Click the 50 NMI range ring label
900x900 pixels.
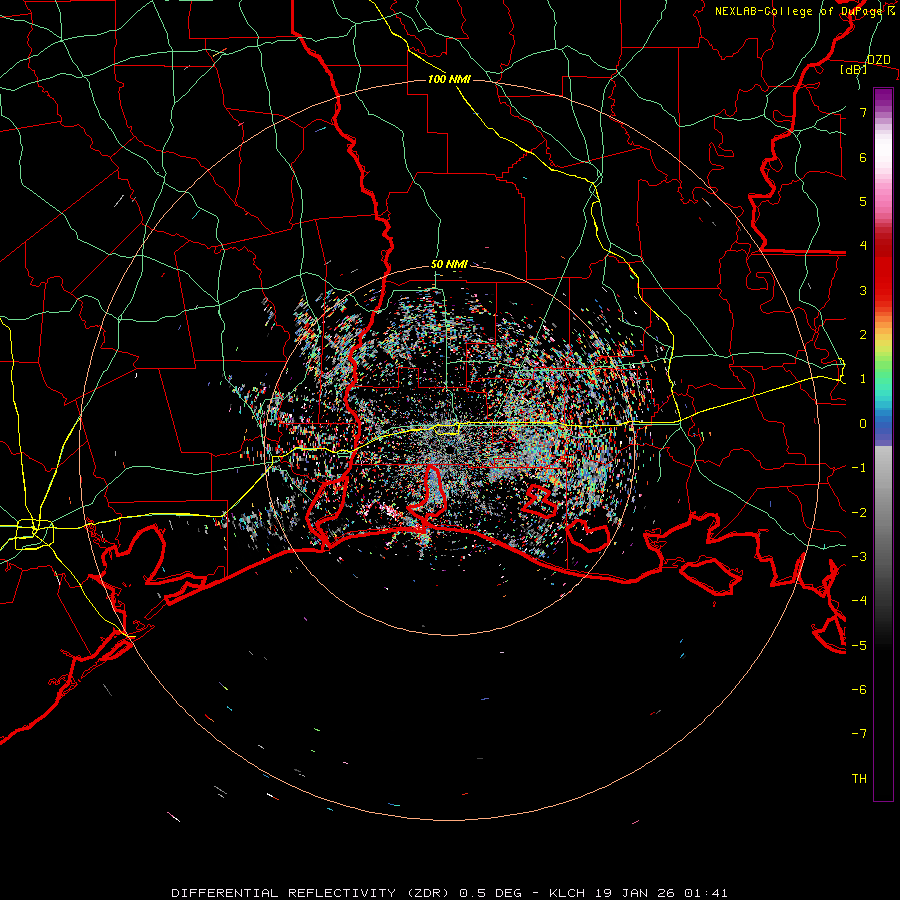tap(449, 265)
